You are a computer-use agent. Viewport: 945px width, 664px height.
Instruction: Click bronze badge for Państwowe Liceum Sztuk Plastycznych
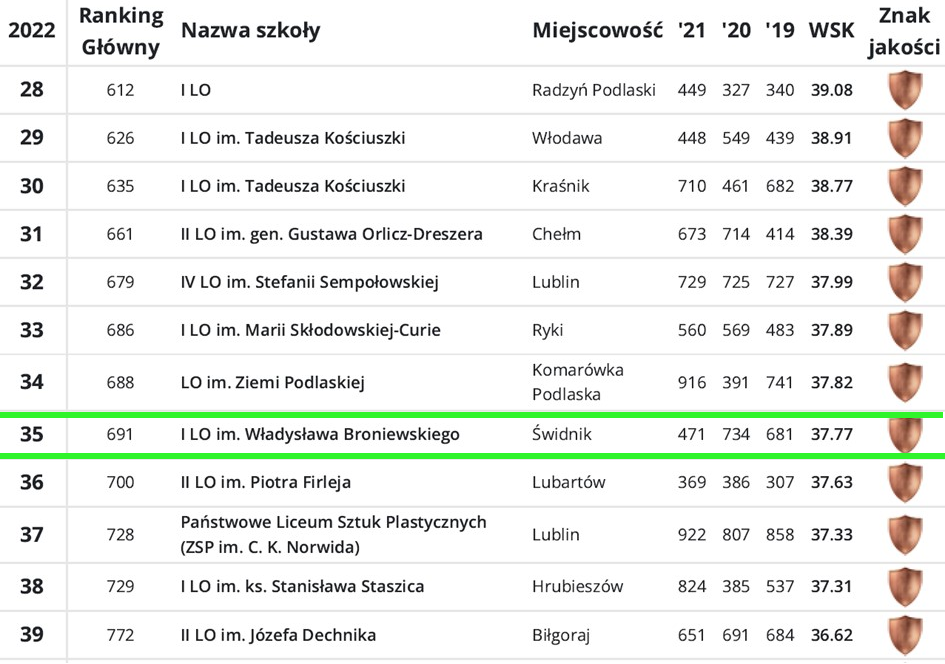click(905, 535)
